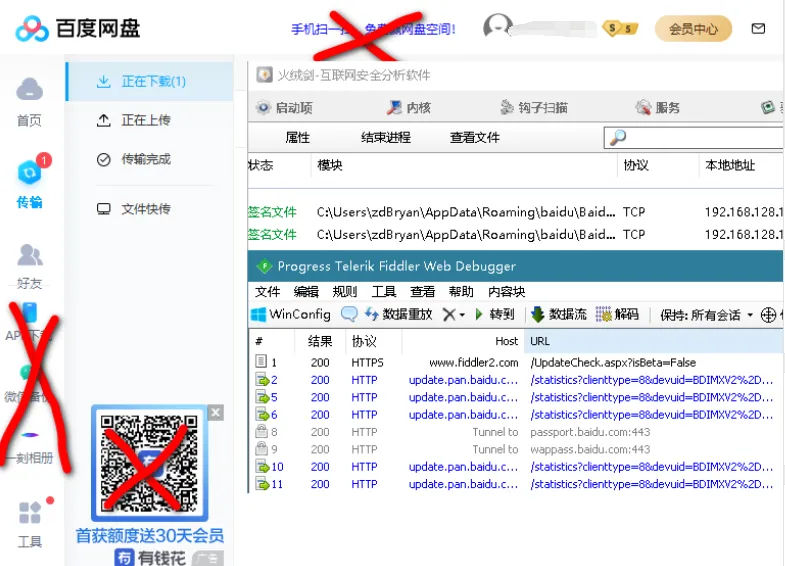Screen dimensions: 785x566
Task: Open Fiddler 规则 menu
Action: 344,291
